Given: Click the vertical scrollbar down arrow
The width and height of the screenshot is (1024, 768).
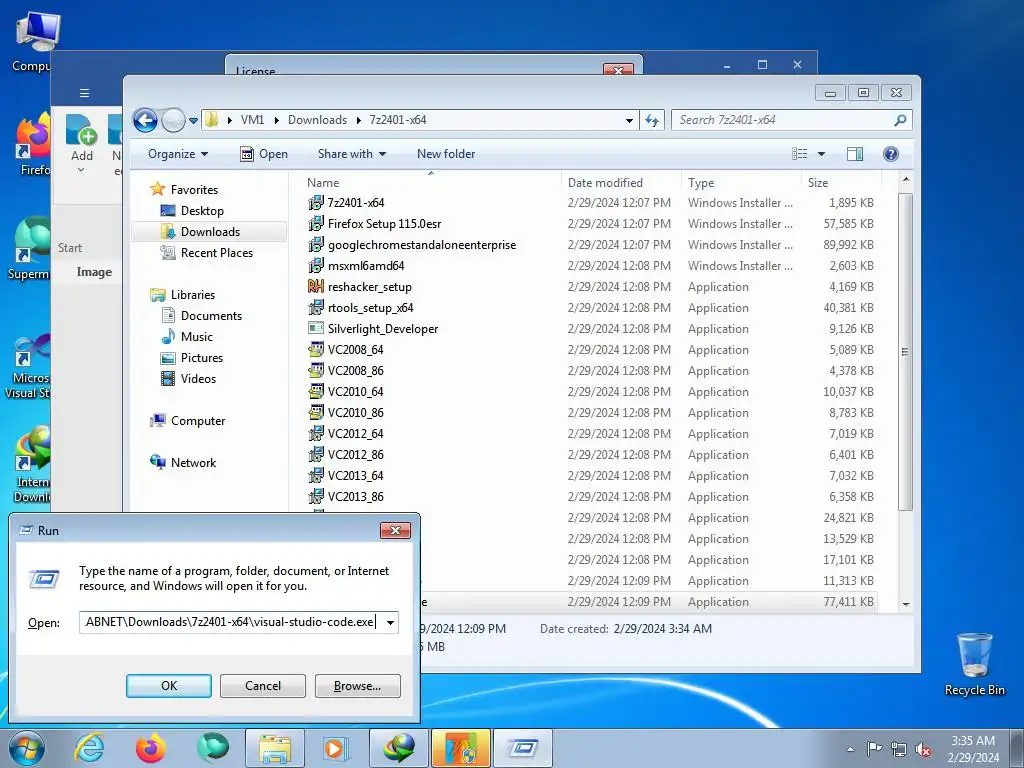Looking at the screenshot, I should pos(906,605).
